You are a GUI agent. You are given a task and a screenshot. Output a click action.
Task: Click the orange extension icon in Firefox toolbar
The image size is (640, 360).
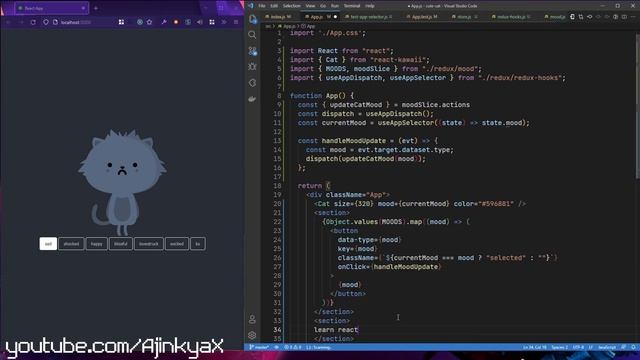click(x=176, y=22)
